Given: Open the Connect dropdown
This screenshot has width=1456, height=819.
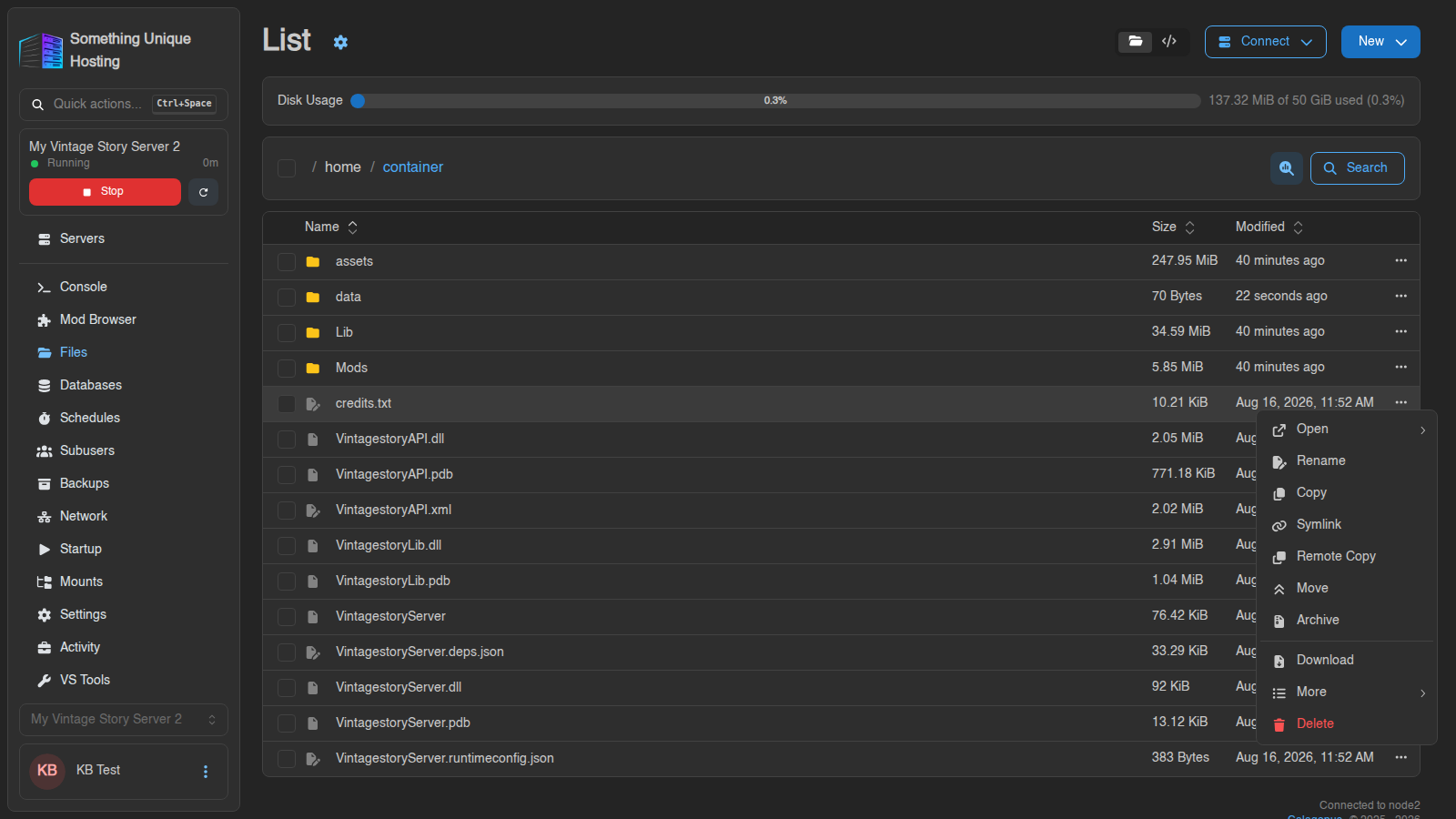Looking at the screenshot, I should point(1266,42).
